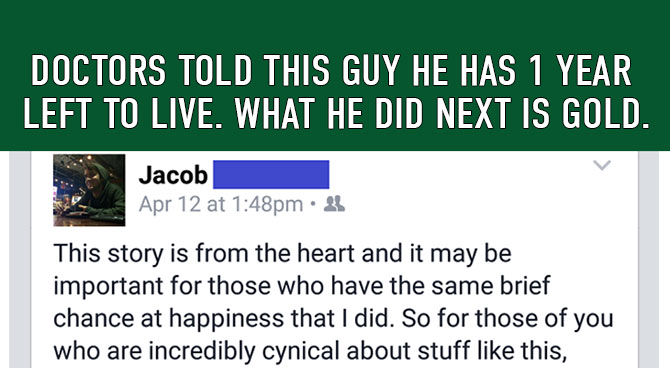Select the word DOCTORS in the headline
670x368 pixels.
point(98,71)
